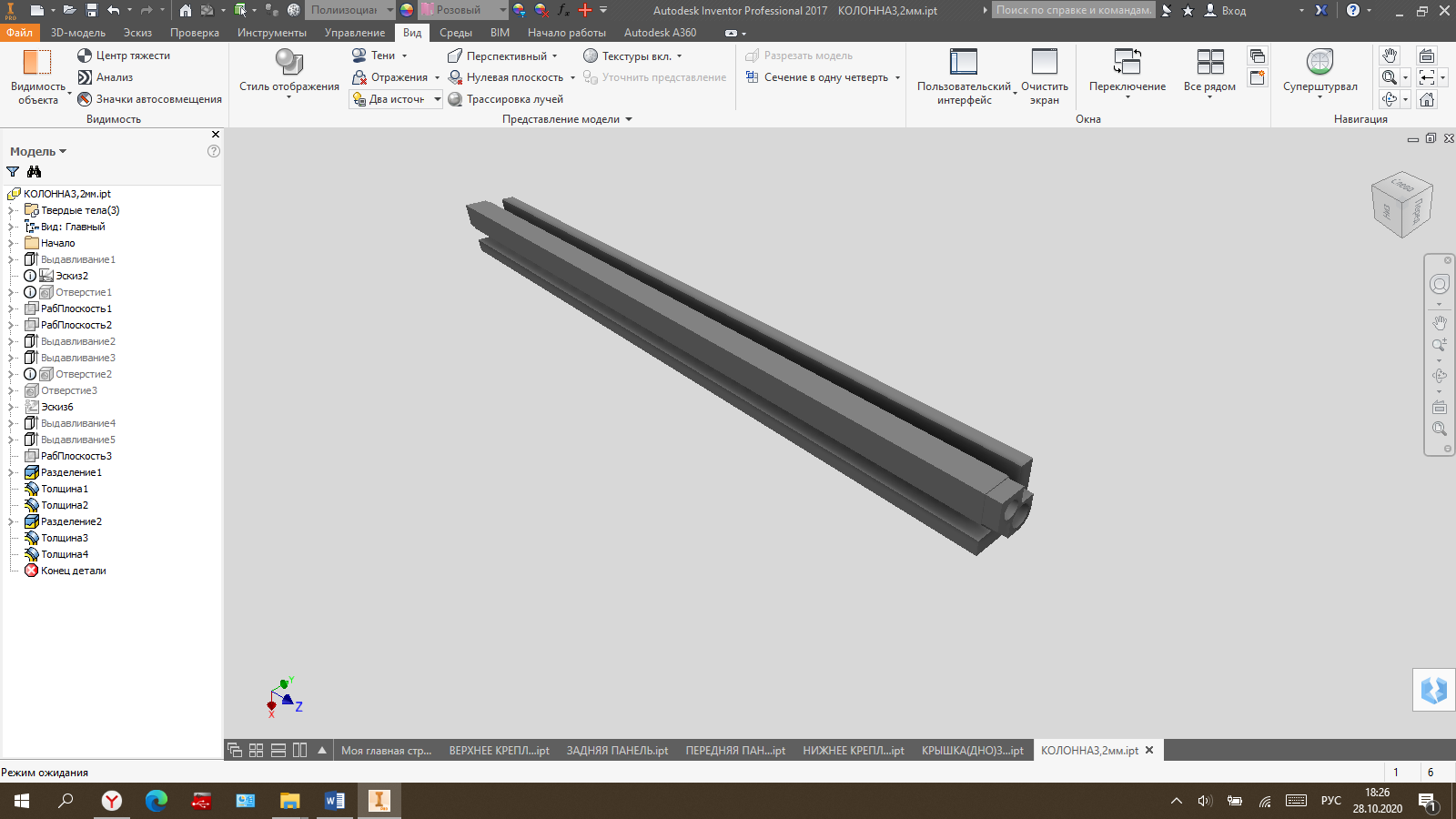The height and width of the screenshot is (819, 1456).
Task: Select the Толщина1 feature in the tree
Action: coord(64,489)
